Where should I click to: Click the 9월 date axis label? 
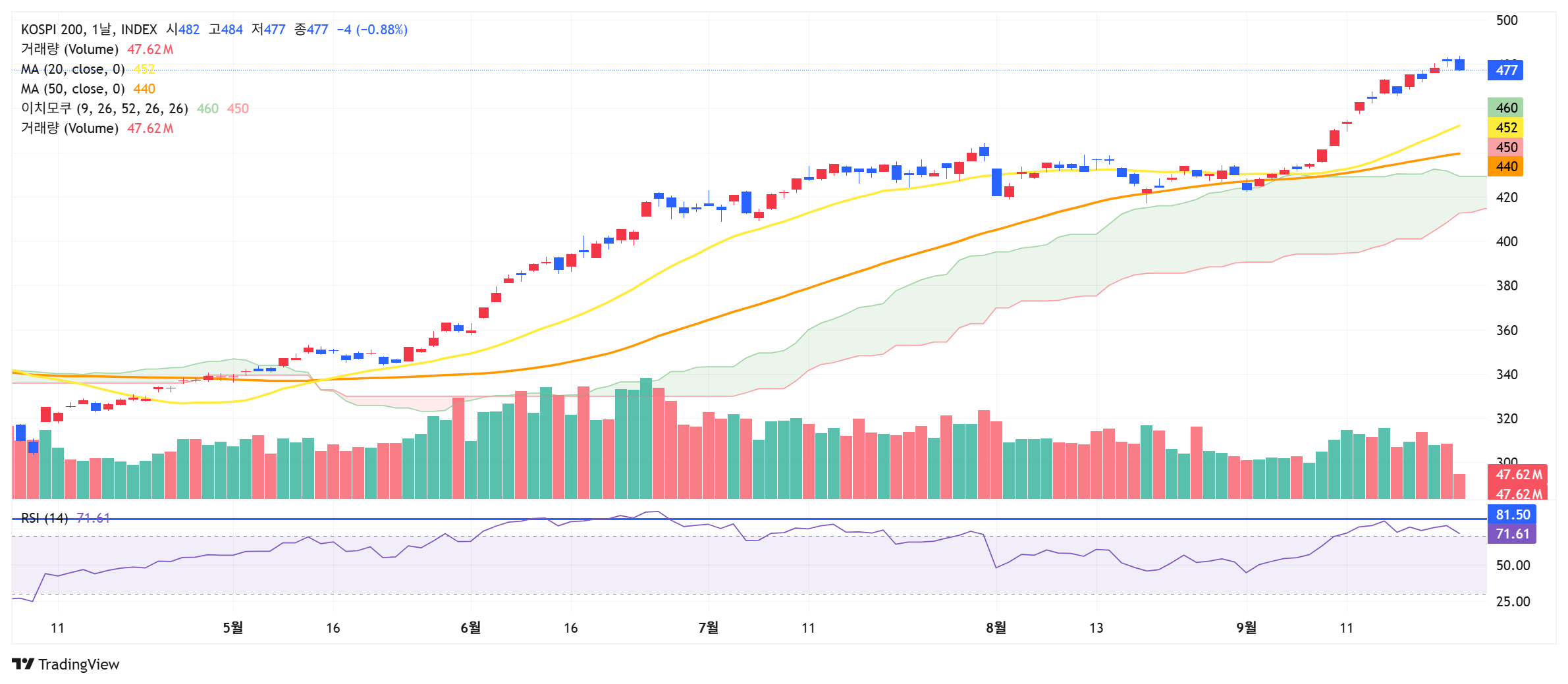(x=1247, y=628)
